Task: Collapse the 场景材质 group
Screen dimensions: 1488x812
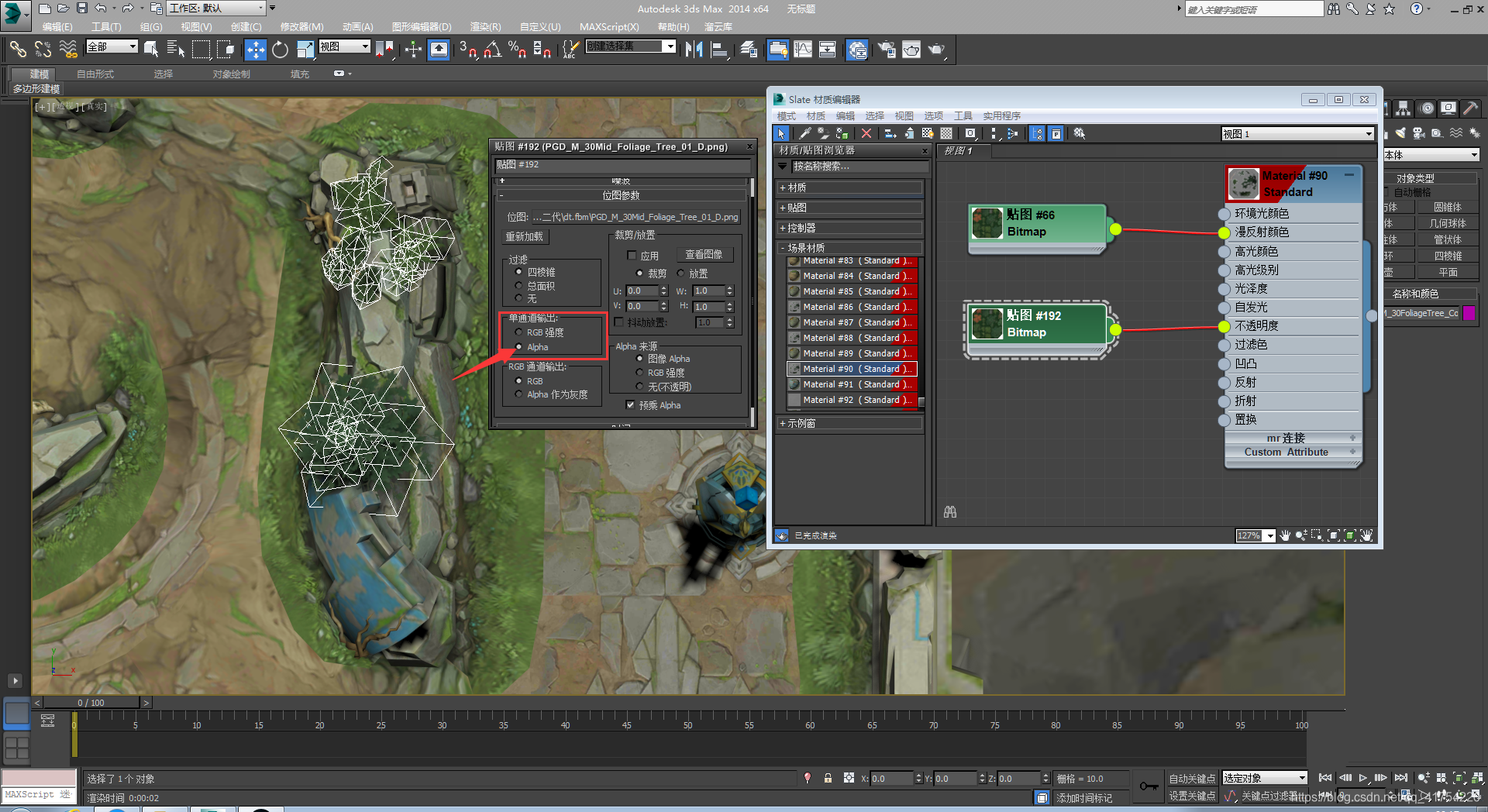Action: pyautogui.click(x=849, y=248)
